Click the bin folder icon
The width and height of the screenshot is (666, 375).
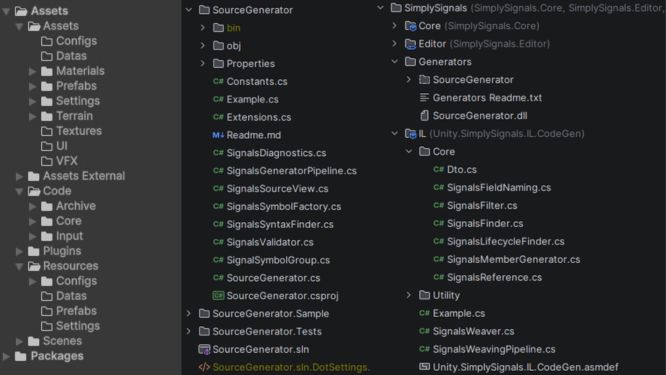(218, 28)
